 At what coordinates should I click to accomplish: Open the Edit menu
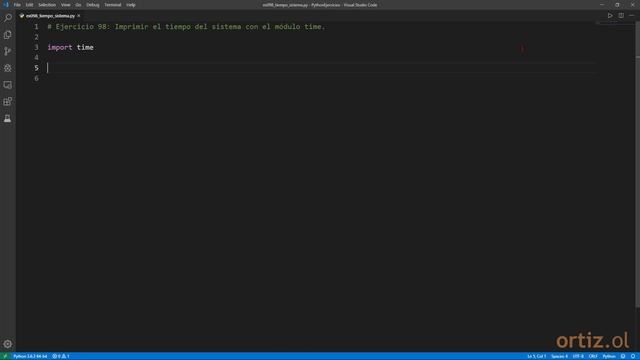[x=29, y=5]
